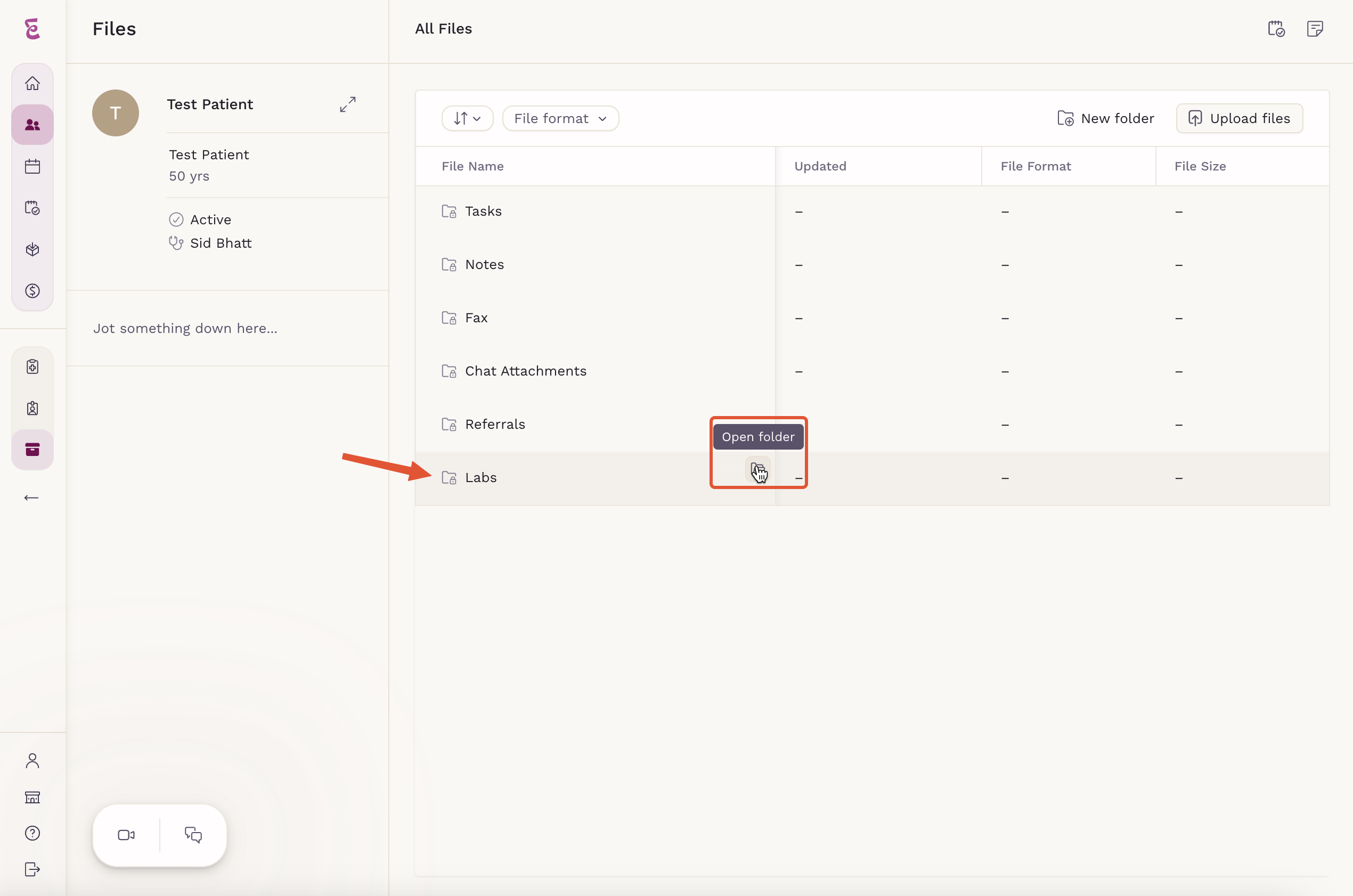This screenshot has height=896, width=1353.
Task: Click the Tasks folder icon
Action: tap(449, 211)
